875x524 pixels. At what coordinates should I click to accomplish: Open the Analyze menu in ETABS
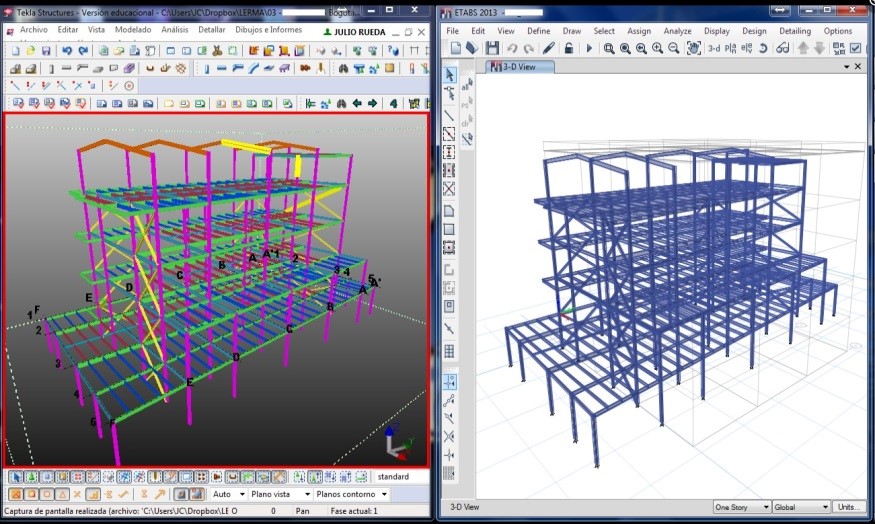[677, 31]
